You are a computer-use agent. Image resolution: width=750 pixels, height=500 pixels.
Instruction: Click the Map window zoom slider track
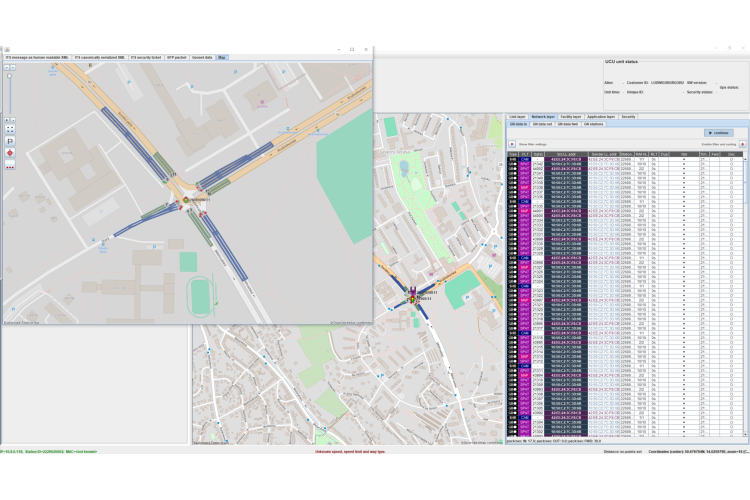(10, 96)
